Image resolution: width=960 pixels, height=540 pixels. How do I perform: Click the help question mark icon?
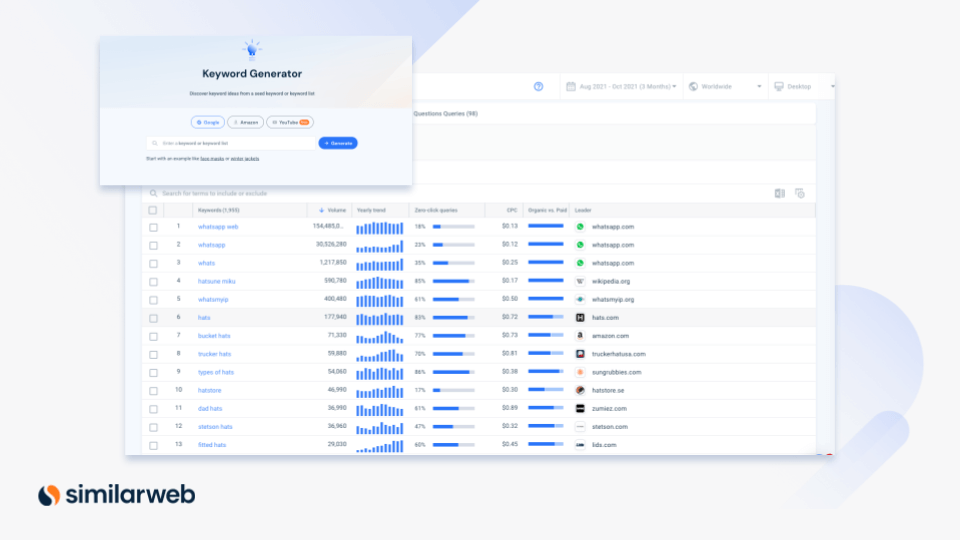point(538,86)
